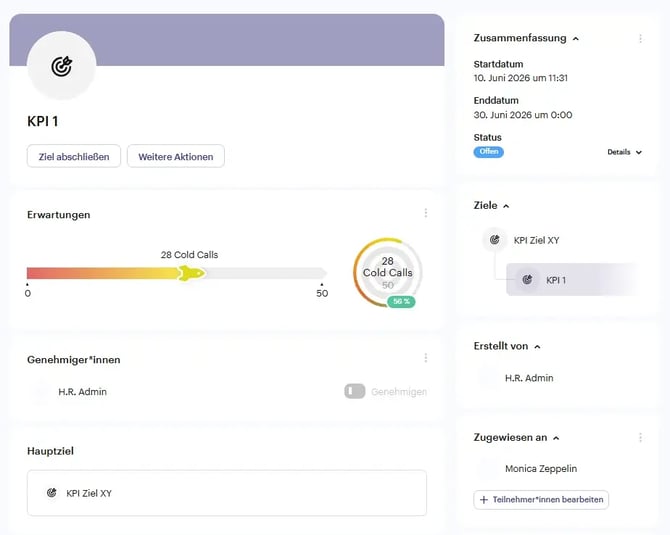The width and height of the screenshot is (670, 535).
Task: Open the KPI Ziel XY Hauptziel card
Action: (226, 493)
